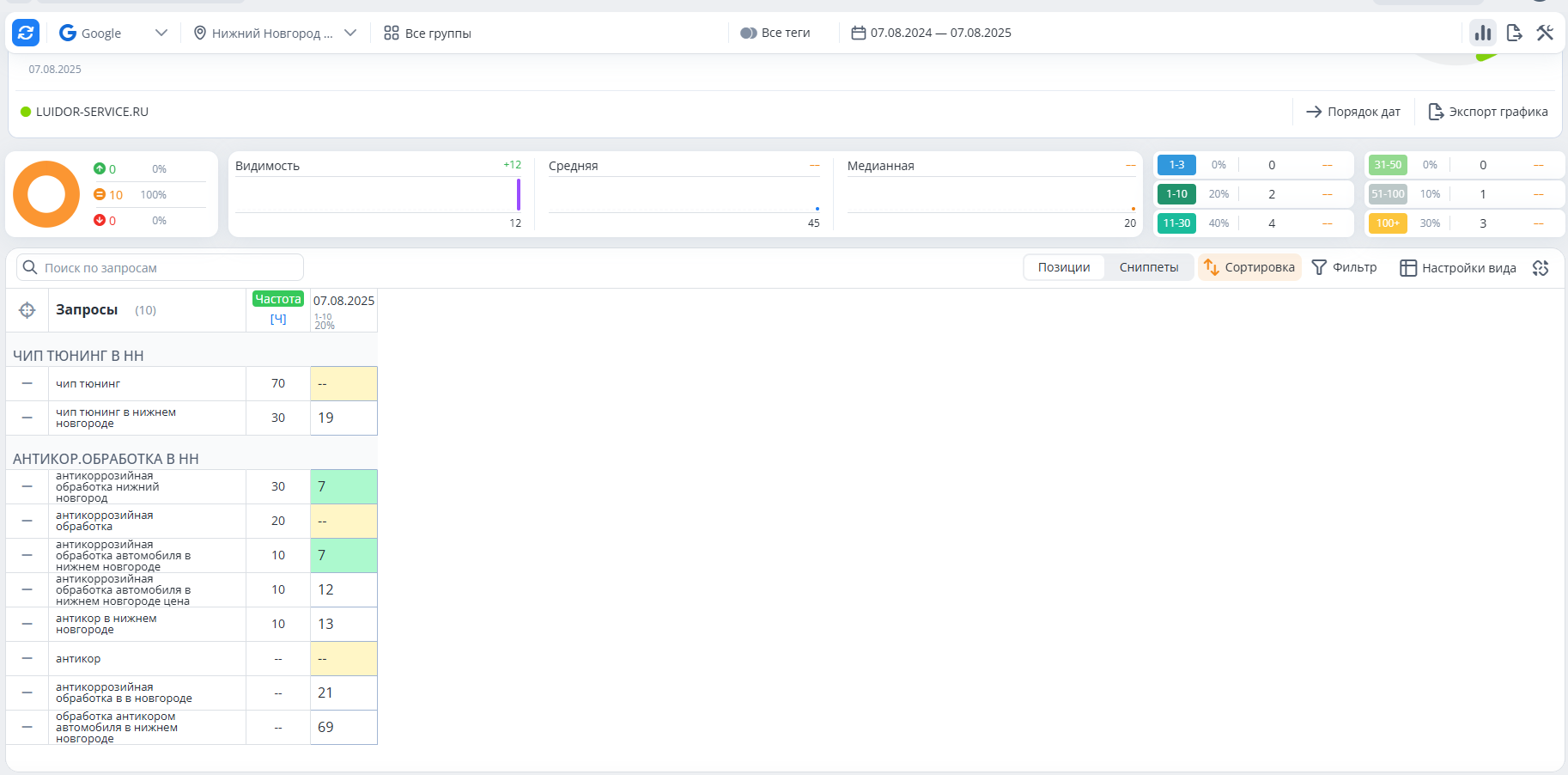Click the blue 1-3 positions badge

pyautogui.click(x=1176, y=165)
